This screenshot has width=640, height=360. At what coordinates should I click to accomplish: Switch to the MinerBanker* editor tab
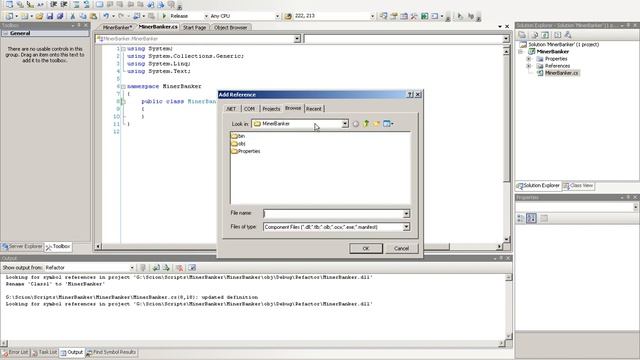coord(117,27)
